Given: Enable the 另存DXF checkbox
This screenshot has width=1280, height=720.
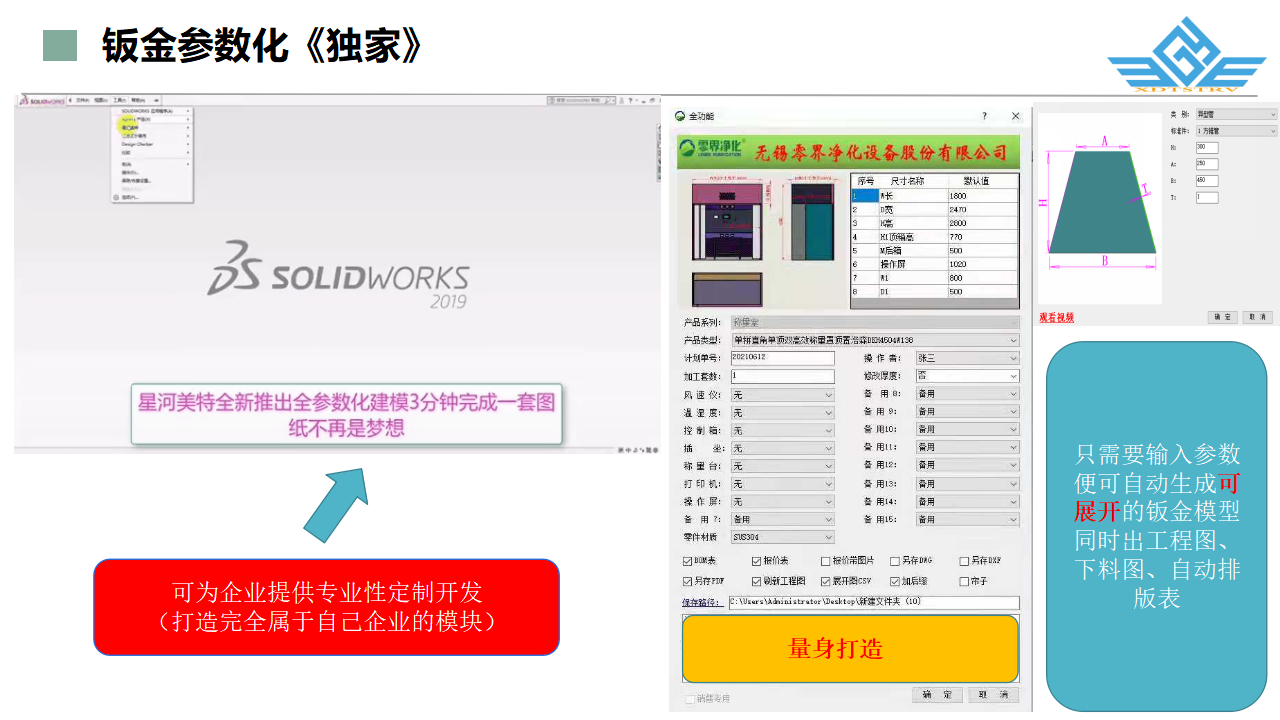Looking at the screenshot, I should (x=964, y=562).
